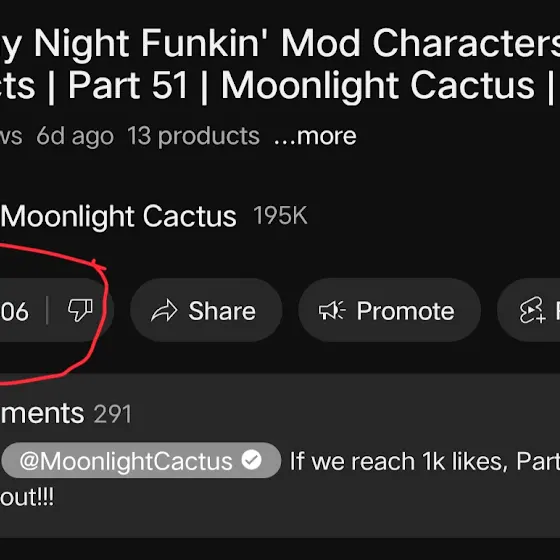This screenshot has height=560, width=560.
Task: Tap the Remix icon at right edge
Action: 532,310
